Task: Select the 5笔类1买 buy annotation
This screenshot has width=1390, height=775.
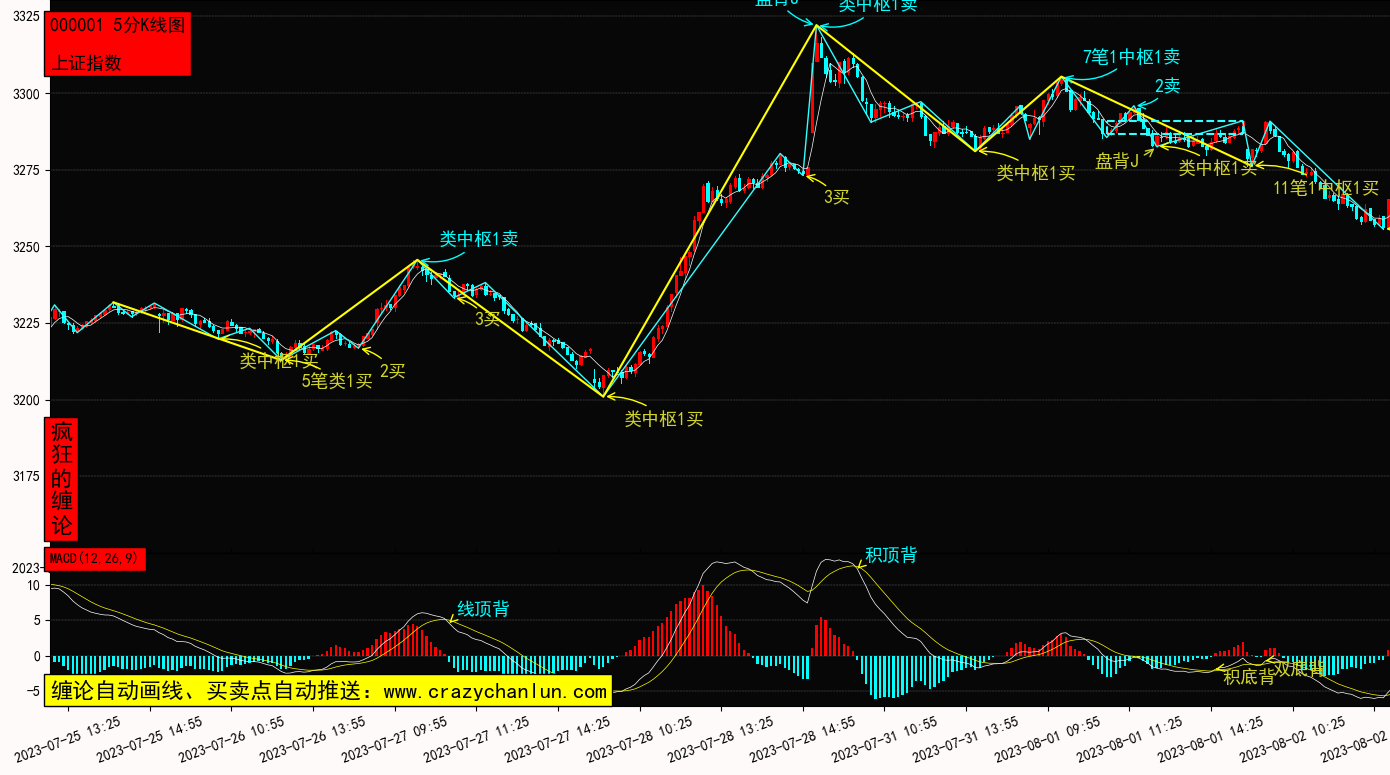Action: (337, 380)
